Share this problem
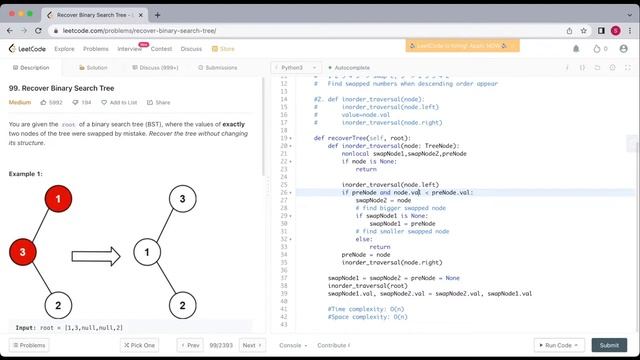The image size is (640, 360). (x=158, y=102)
